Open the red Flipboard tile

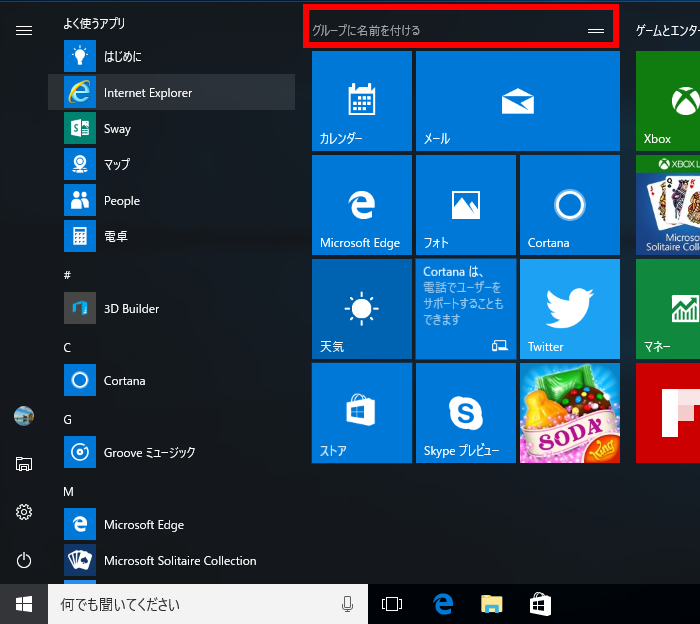pyautogui.click(x=668, y=413)
